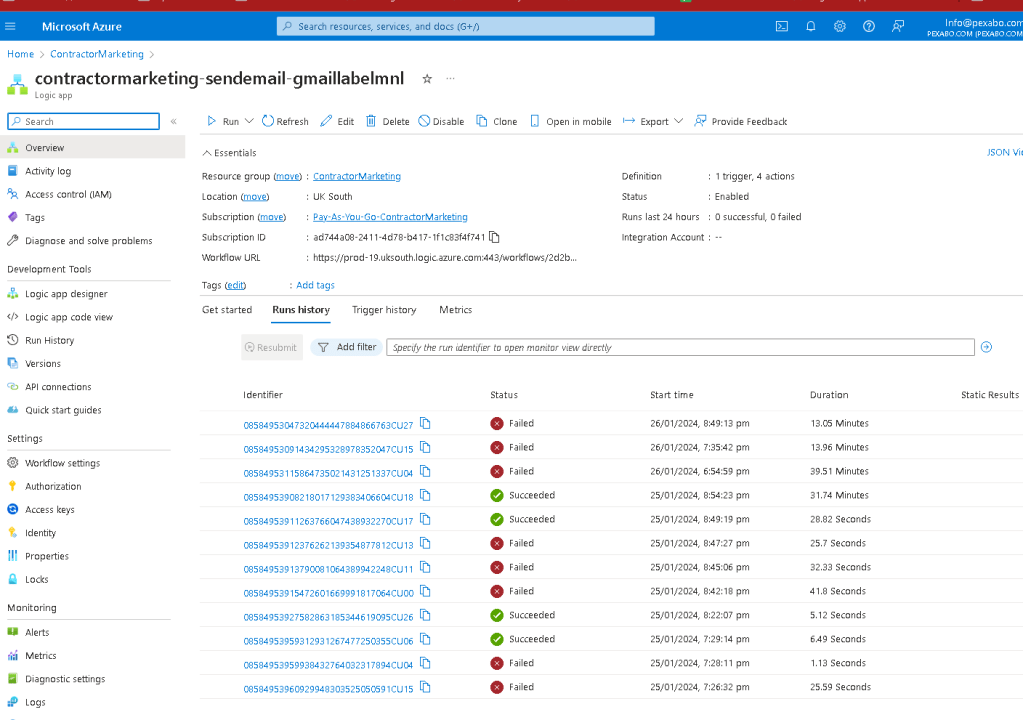Open Access keys

pos(50,509)
